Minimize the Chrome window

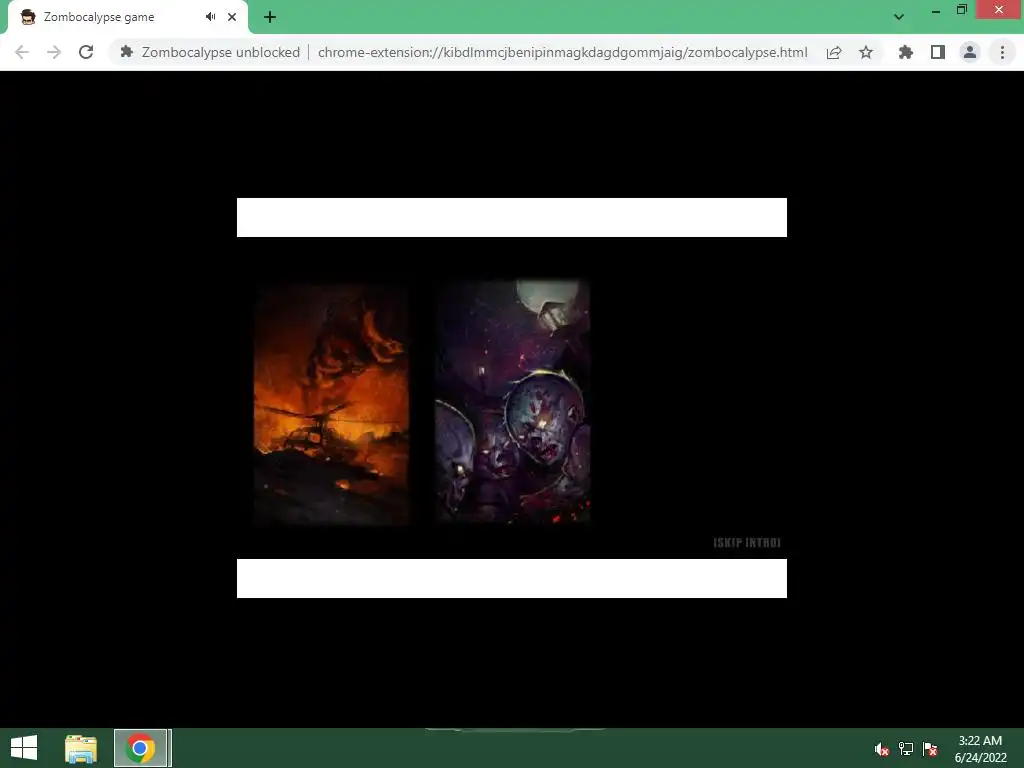(936, 10)
